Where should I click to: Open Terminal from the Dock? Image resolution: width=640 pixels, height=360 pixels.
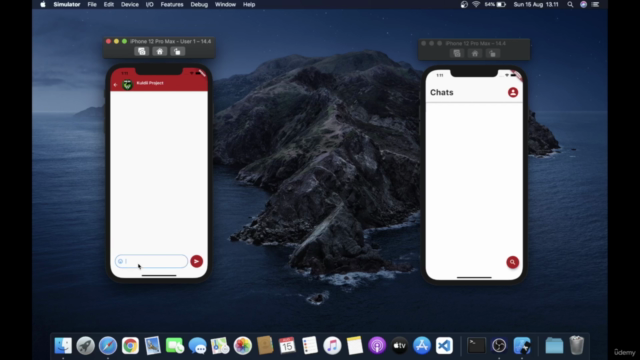pyautogui.click(x=476, y=346)
